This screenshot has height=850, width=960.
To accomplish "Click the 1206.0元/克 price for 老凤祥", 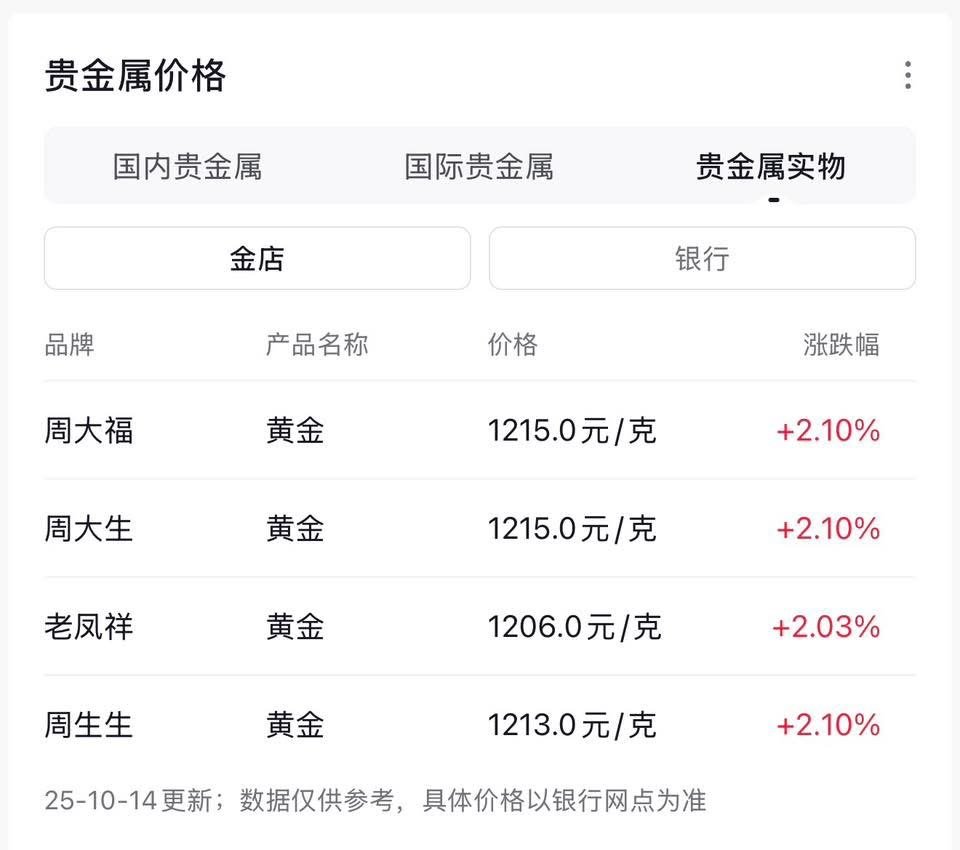I will (574, 627).
